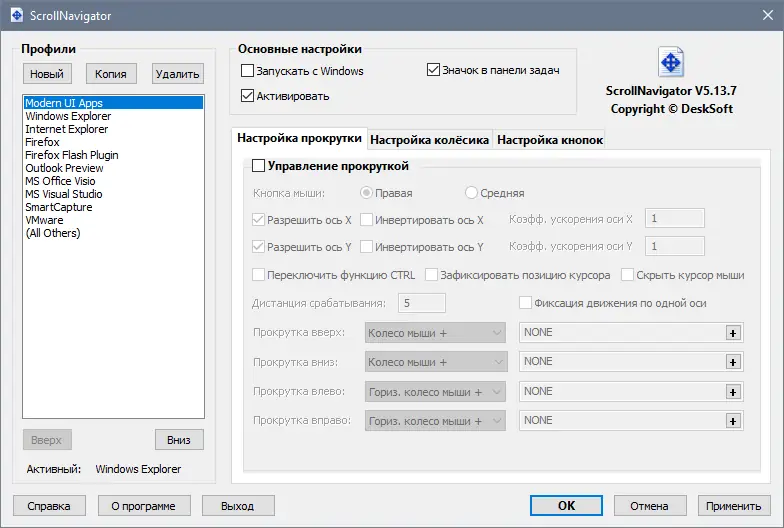This screenshot has width=784, height=528.
Task: Click the Копия profile button
Action: [111, 74]
